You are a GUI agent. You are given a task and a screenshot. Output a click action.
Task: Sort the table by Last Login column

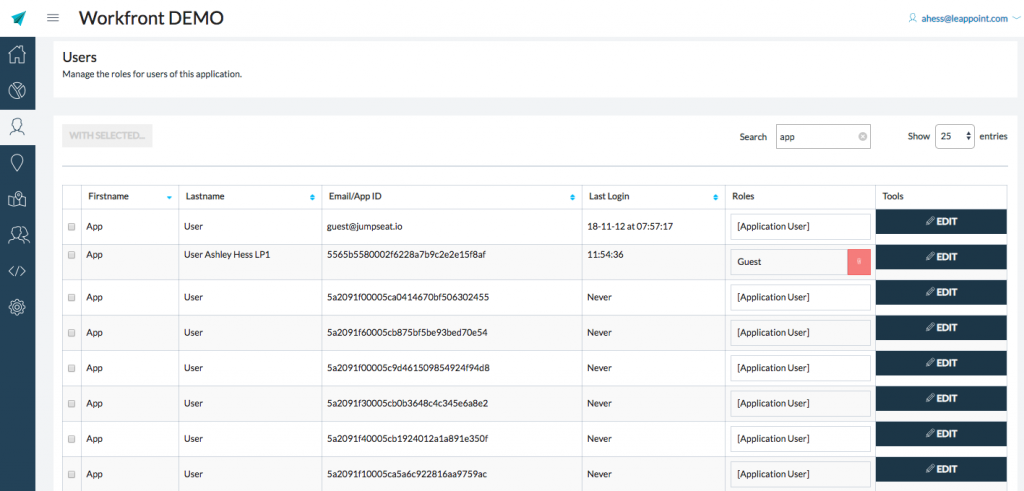652,197
